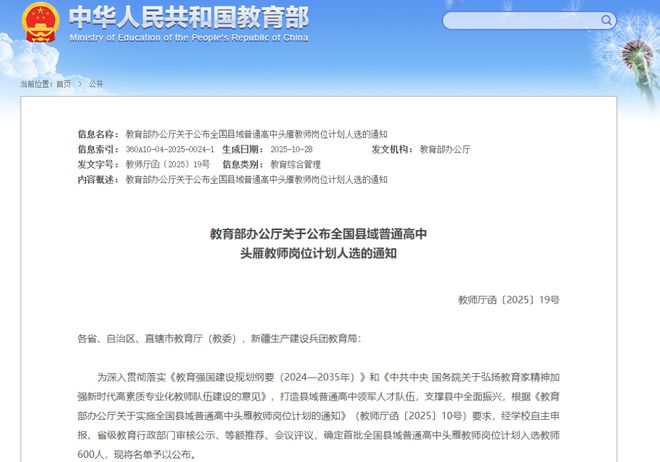Click the English Ministry of Education subtitle
Viewport: 660px width, 462px height.
(189, 37)
